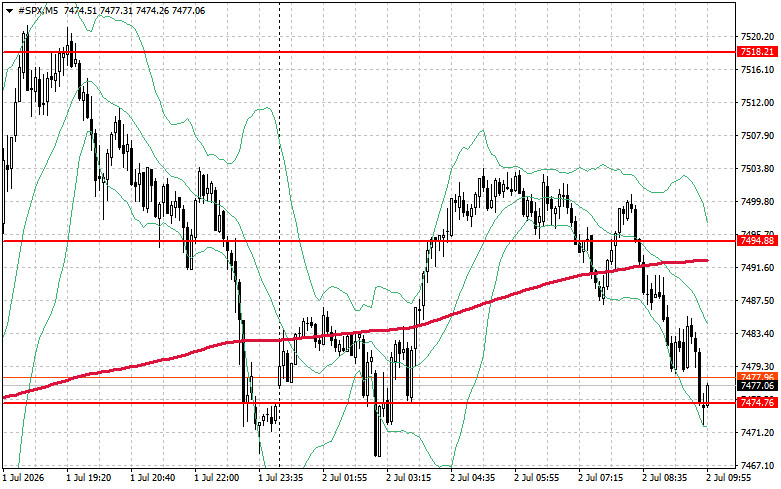
Task: Select the #SPX.M5 chart title text
Action: (x=39, y=10)
